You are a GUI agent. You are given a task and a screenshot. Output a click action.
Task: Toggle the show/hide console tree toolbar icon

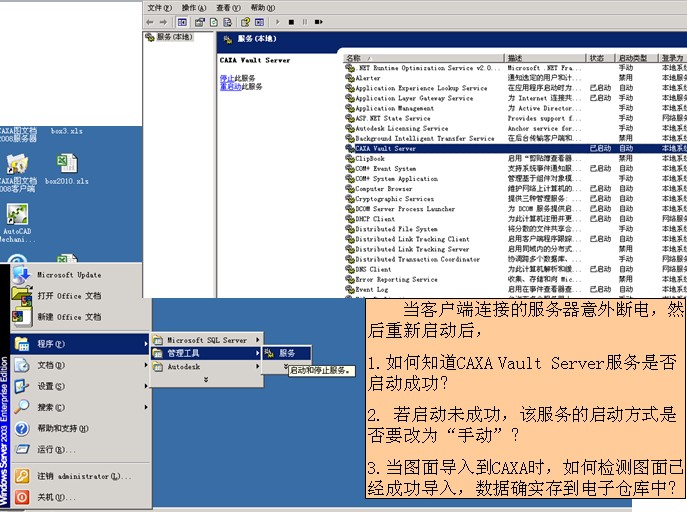[x=182, y=22]
